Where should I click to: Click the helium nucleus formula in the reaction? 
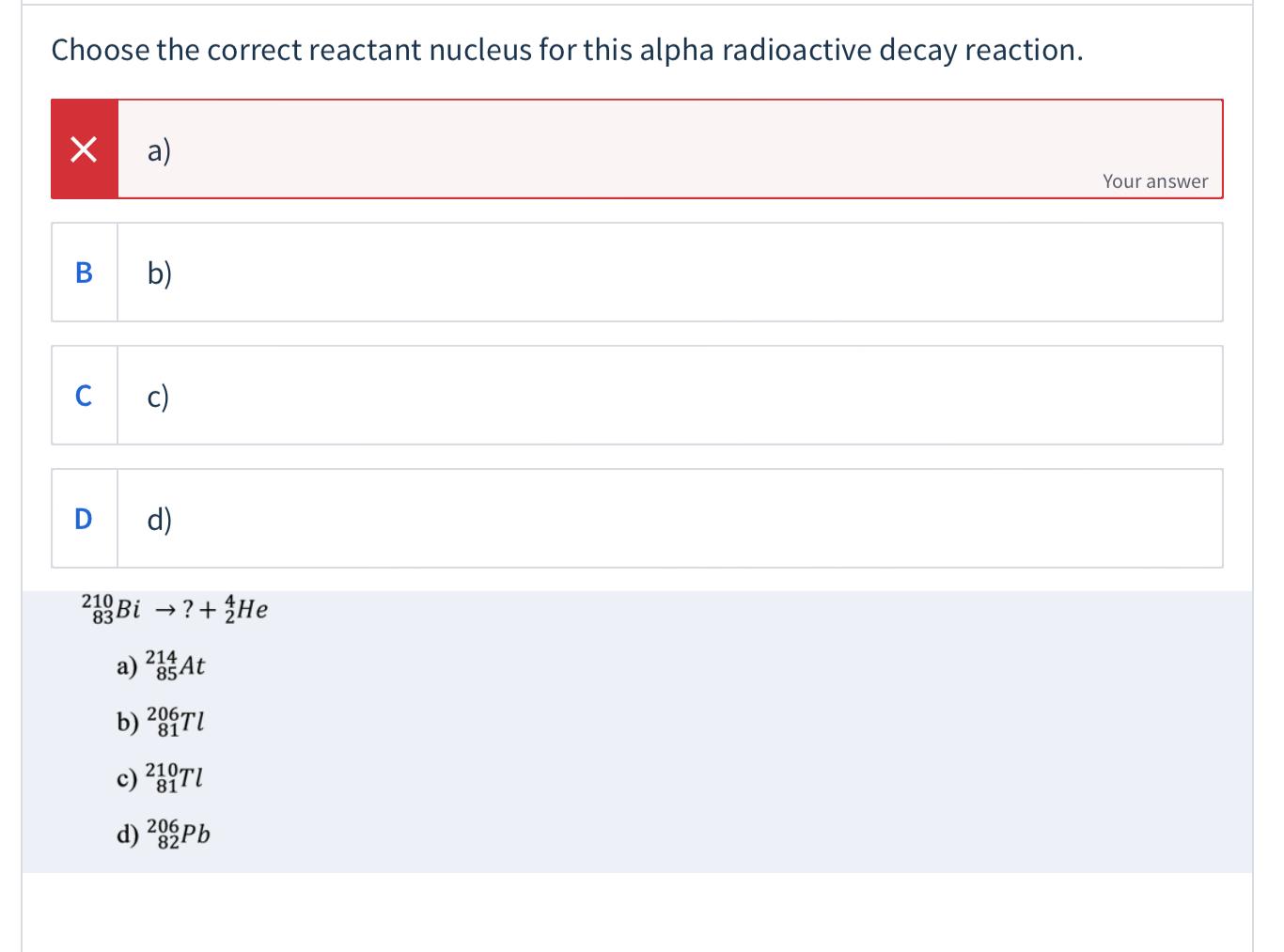(x=248, y=609)
